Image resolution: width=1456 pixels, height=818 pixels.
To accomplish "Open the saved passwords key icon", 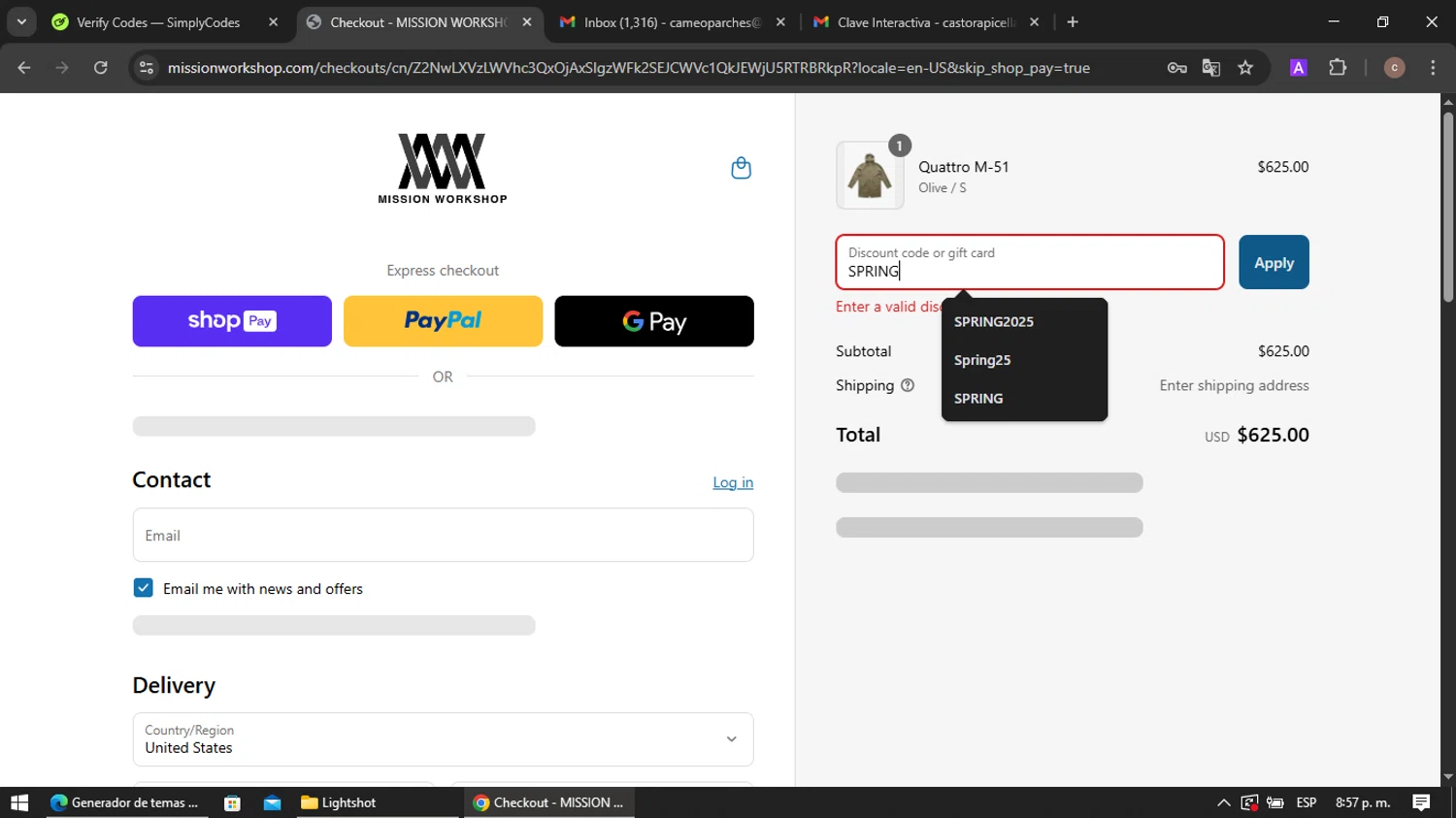I will point(1176,68).
